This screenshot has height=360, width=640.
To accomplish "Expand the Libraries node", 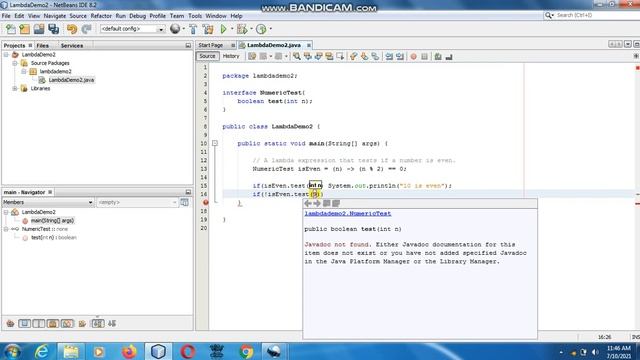I will tap(15, 88).
